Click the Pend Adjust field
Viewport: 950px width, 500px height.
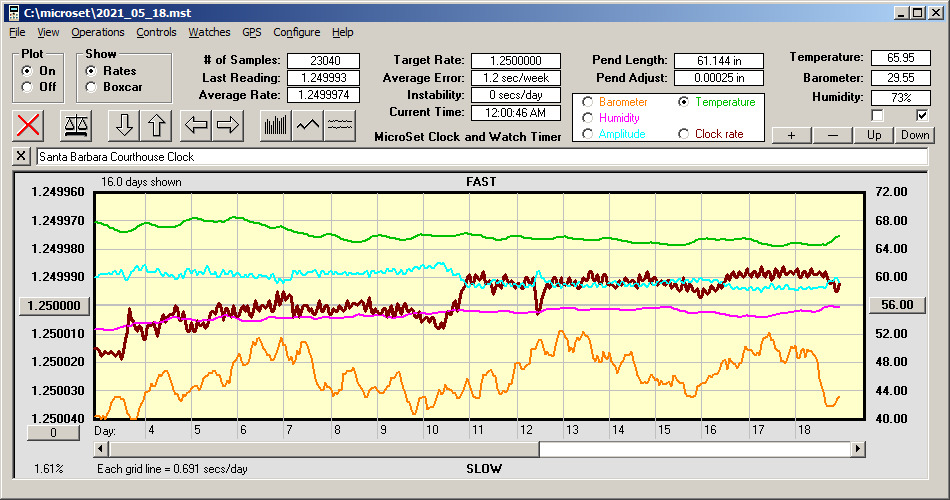coord(719,78)
